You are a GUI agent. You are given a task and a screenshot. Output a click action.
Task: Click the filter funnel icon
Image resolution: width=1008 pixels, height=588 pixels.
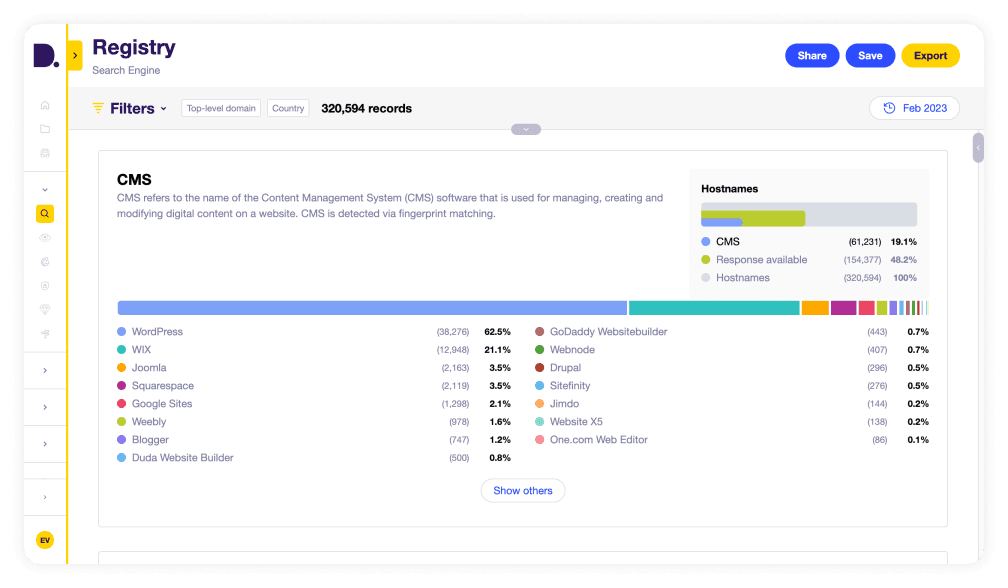pos(98,108)
